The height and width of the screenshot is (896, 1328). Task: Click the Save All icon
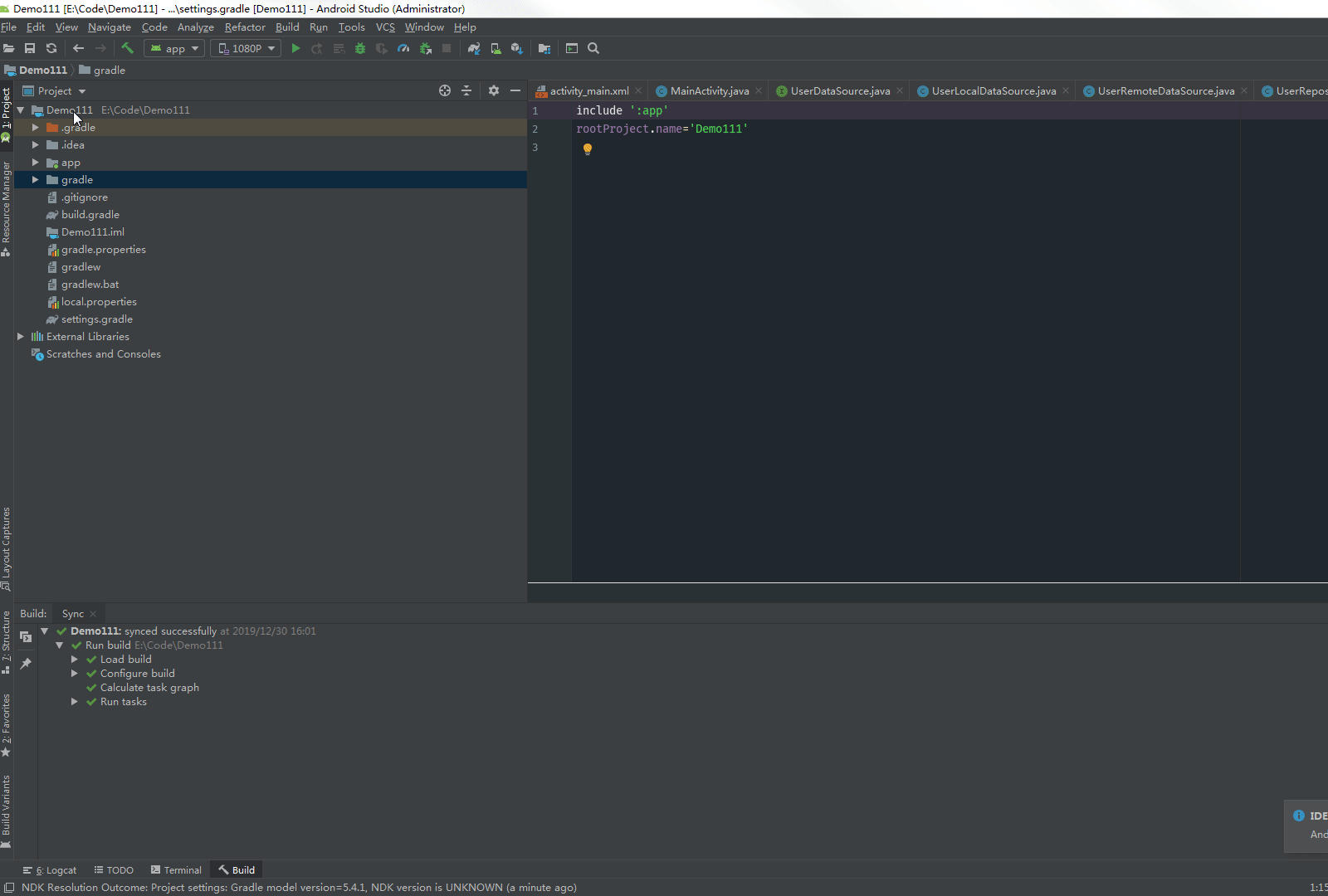[30, 48]
